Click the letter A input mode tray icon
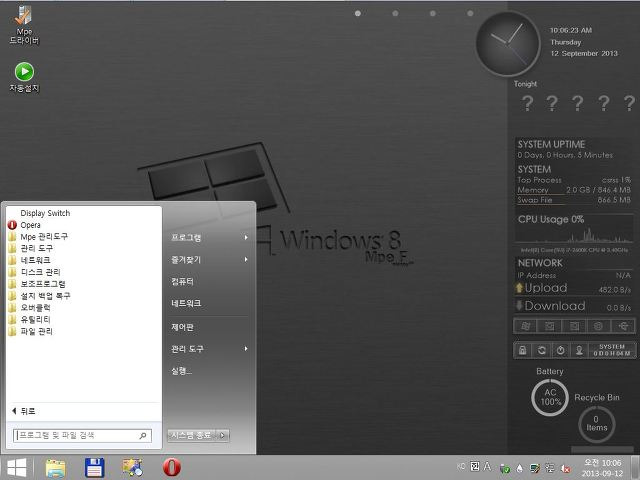640x480 pixels. click(487, 466)
